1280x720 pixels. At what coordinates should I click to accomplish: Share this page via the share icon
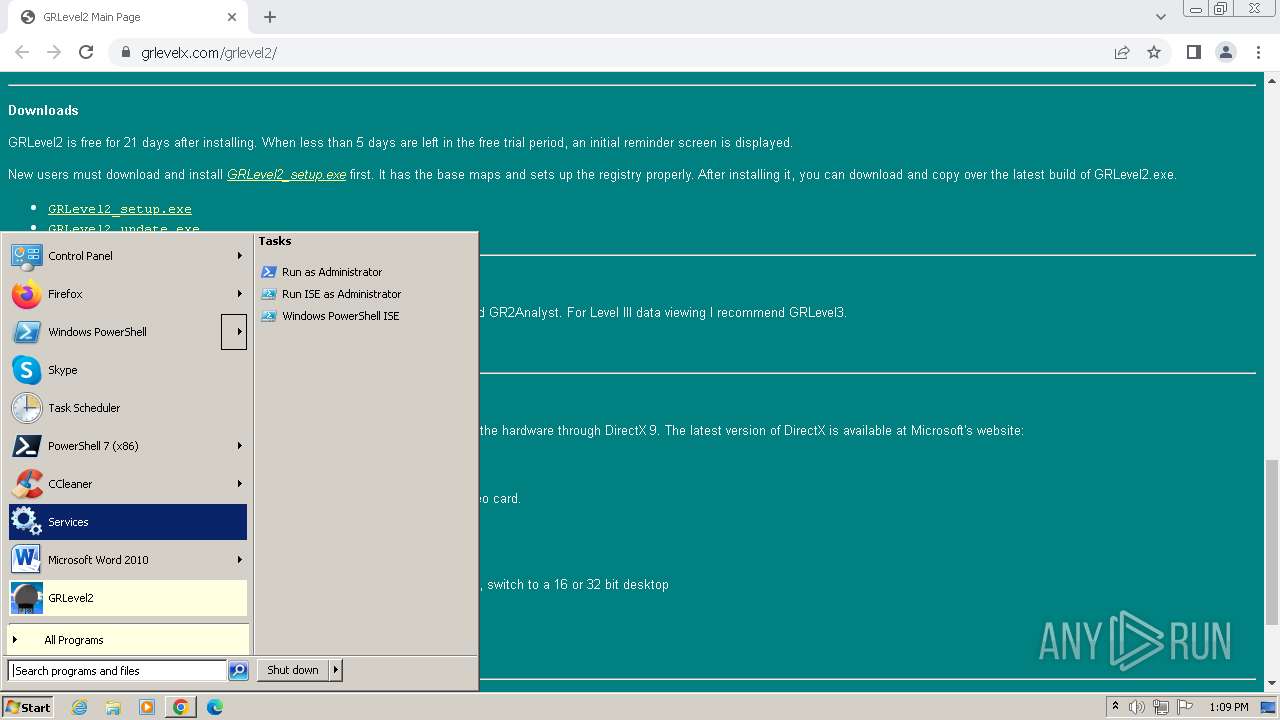click(1122, 52)
